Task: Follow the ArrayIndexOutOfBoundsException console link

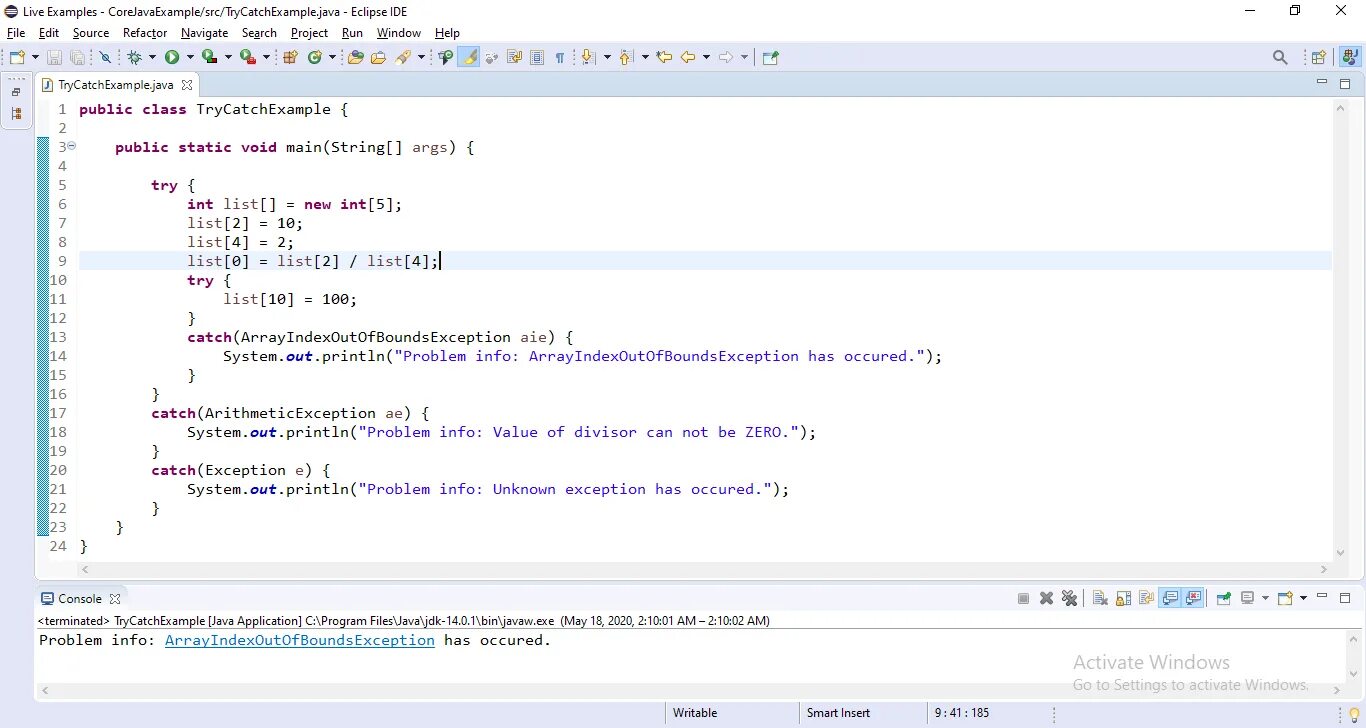Action: pos(299,640)
